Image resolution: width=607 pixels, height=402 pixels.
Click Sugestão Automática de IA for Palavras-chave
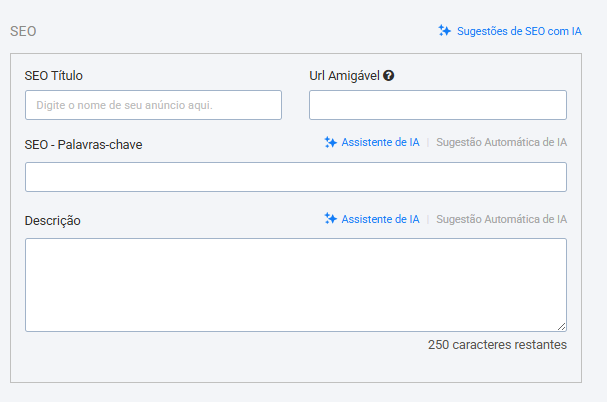pos(501,142)
